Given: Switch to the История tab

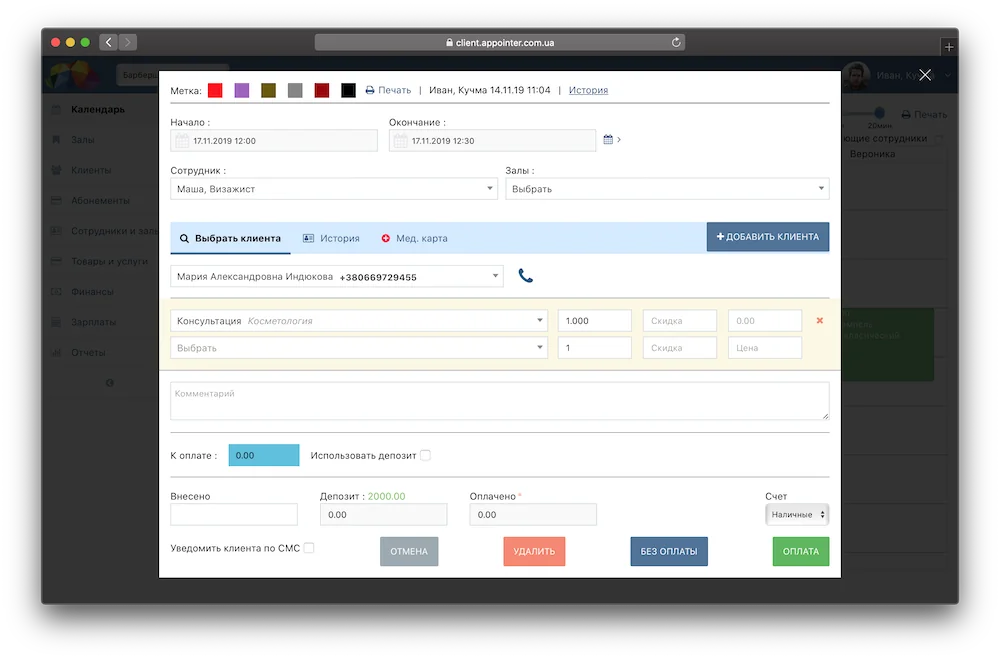Looking at the screenshot, I should 331,238.
